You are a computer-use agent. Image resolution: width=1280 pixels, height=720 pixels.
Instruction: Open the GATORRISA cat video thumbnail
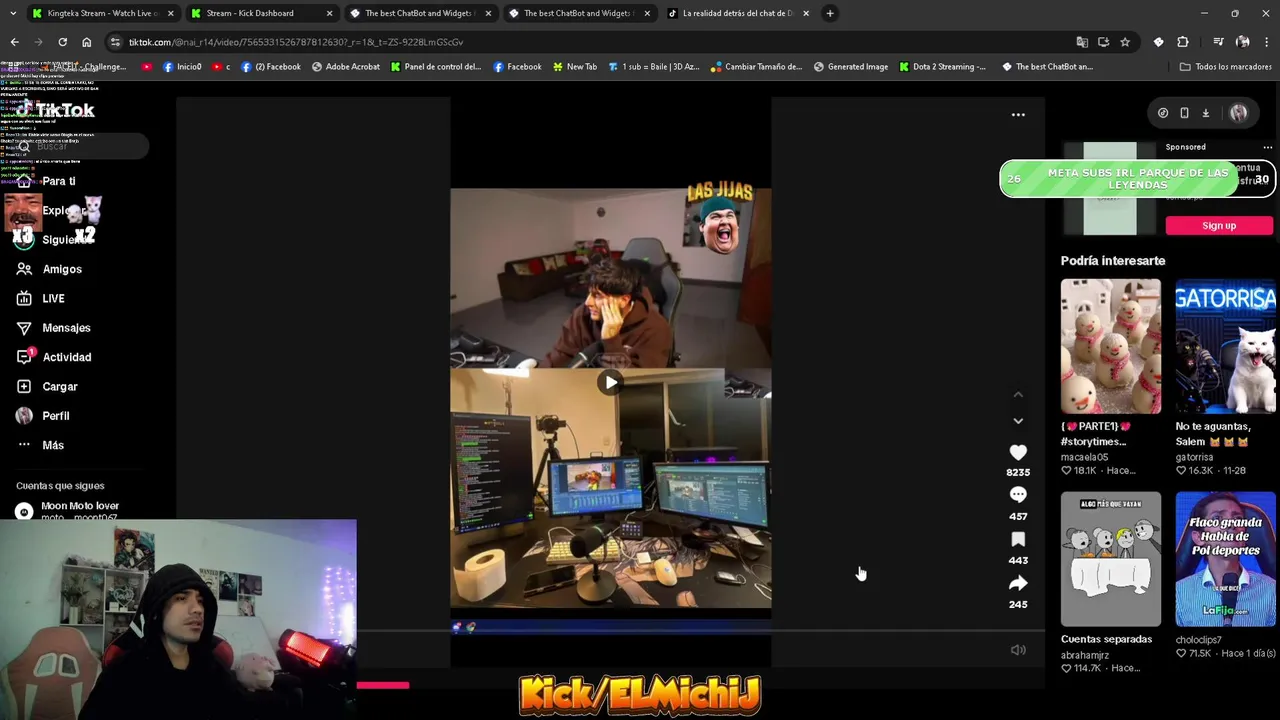coord(1225,346)
